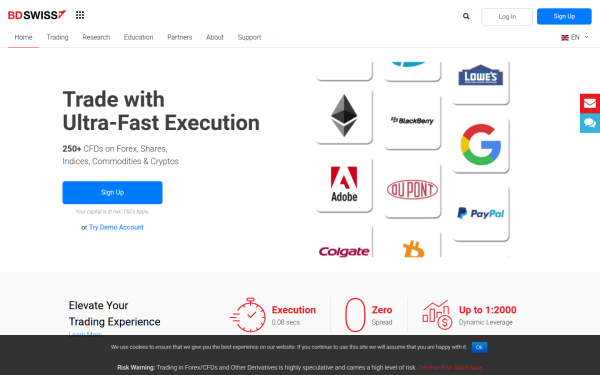The image size is (600, 375).
Task: Open the Trading menu
Action: (57, 37)
